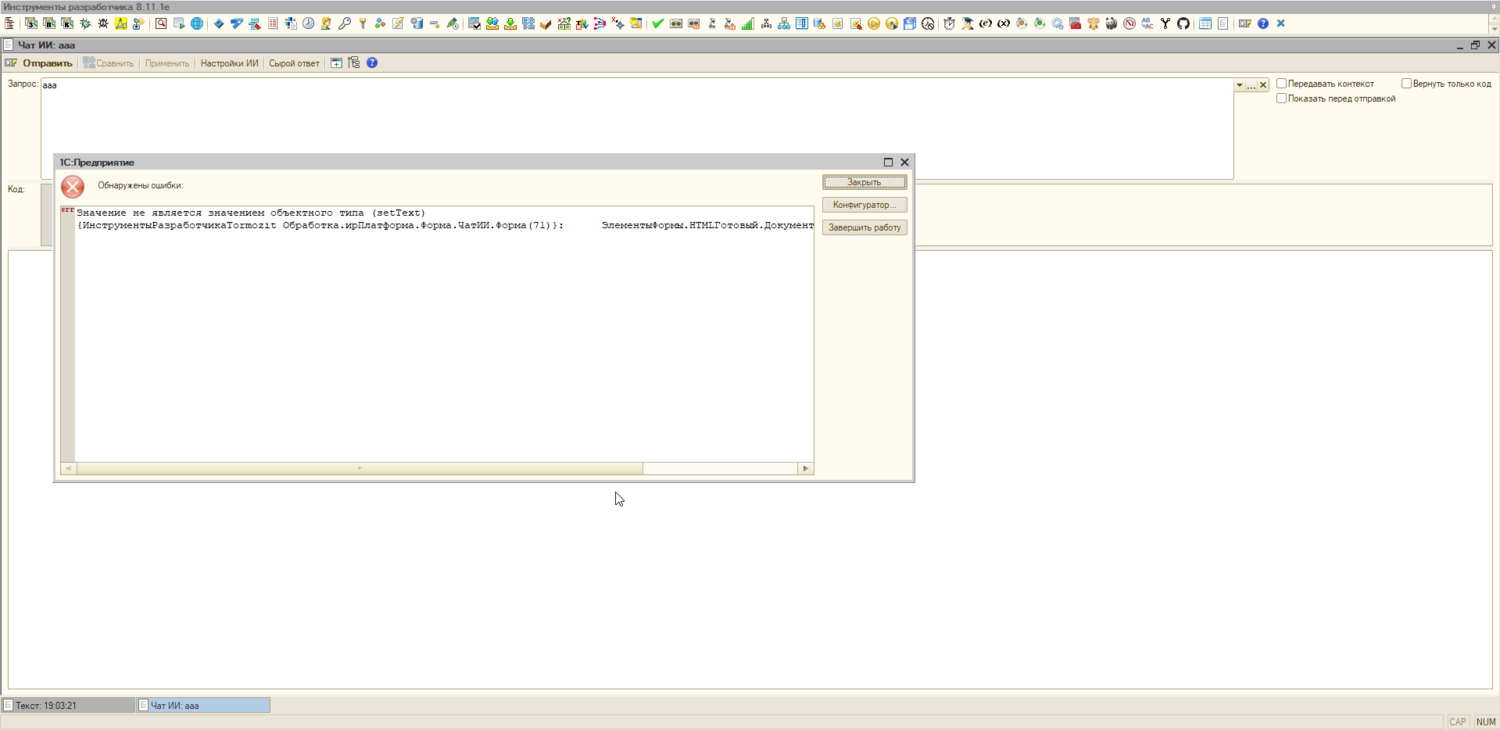Click the globe icon in main toolbar
1500x730 pixels.
click(x=197, y=23)
